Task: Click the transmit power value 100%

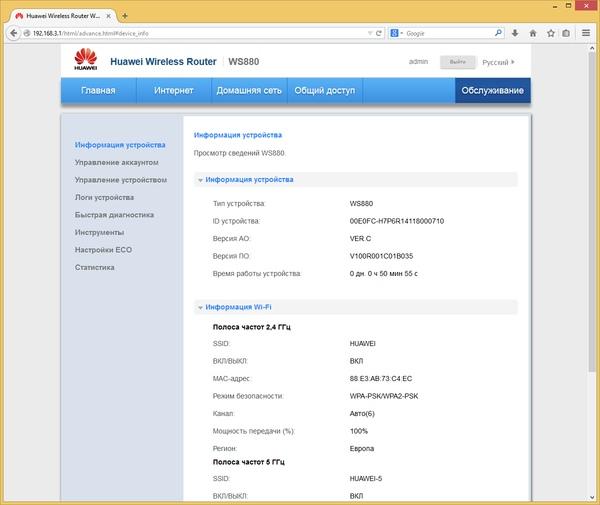Action: click(359, 431)
